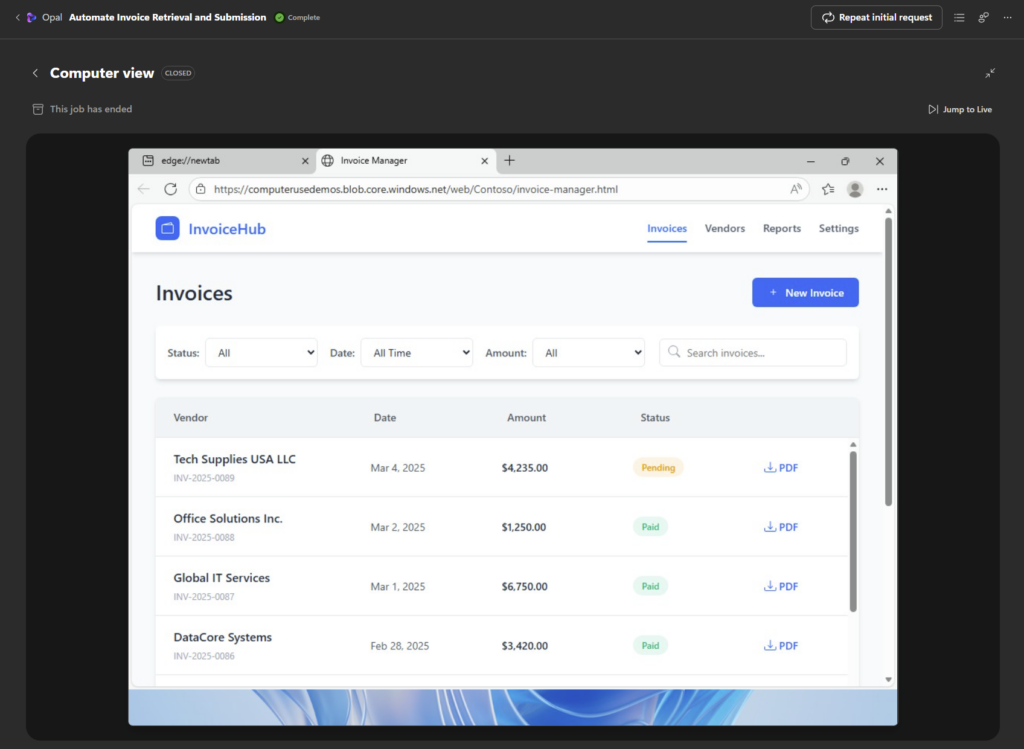Open the Reports navigation tab
Screen dimensions: 1024x749
(781, 229)
